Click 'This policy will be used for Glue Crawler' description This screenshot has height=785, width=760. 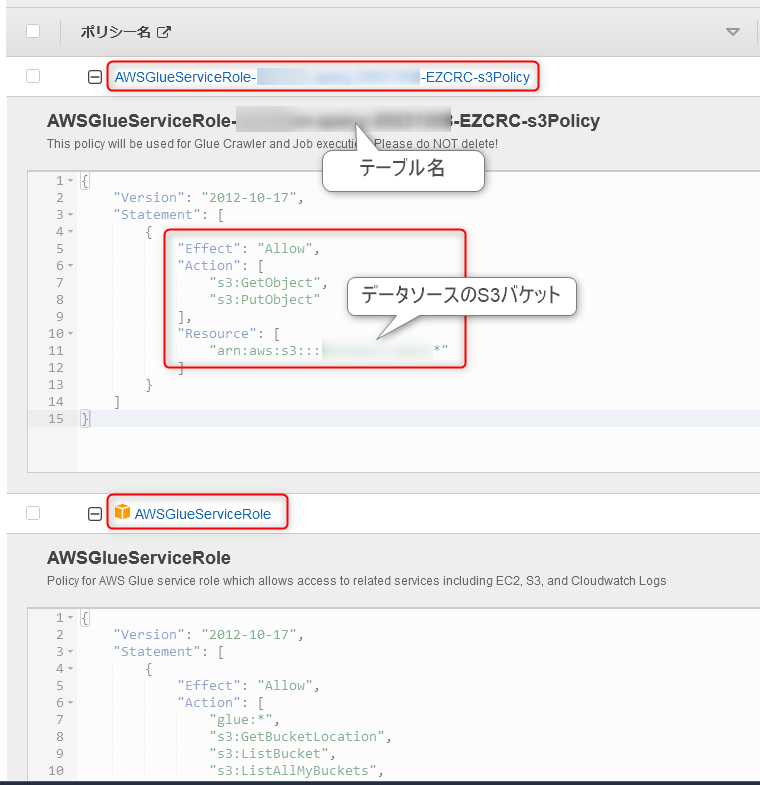tap(272, 144)
